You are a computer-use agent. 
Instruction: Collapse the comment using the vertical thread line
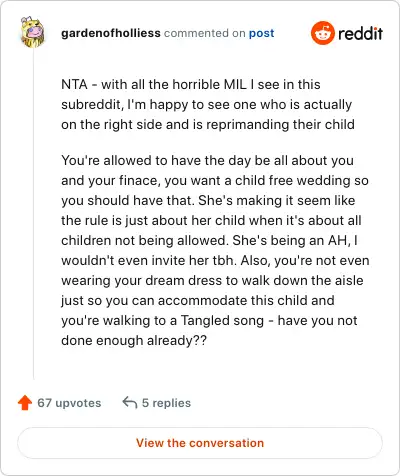point(33,213)
